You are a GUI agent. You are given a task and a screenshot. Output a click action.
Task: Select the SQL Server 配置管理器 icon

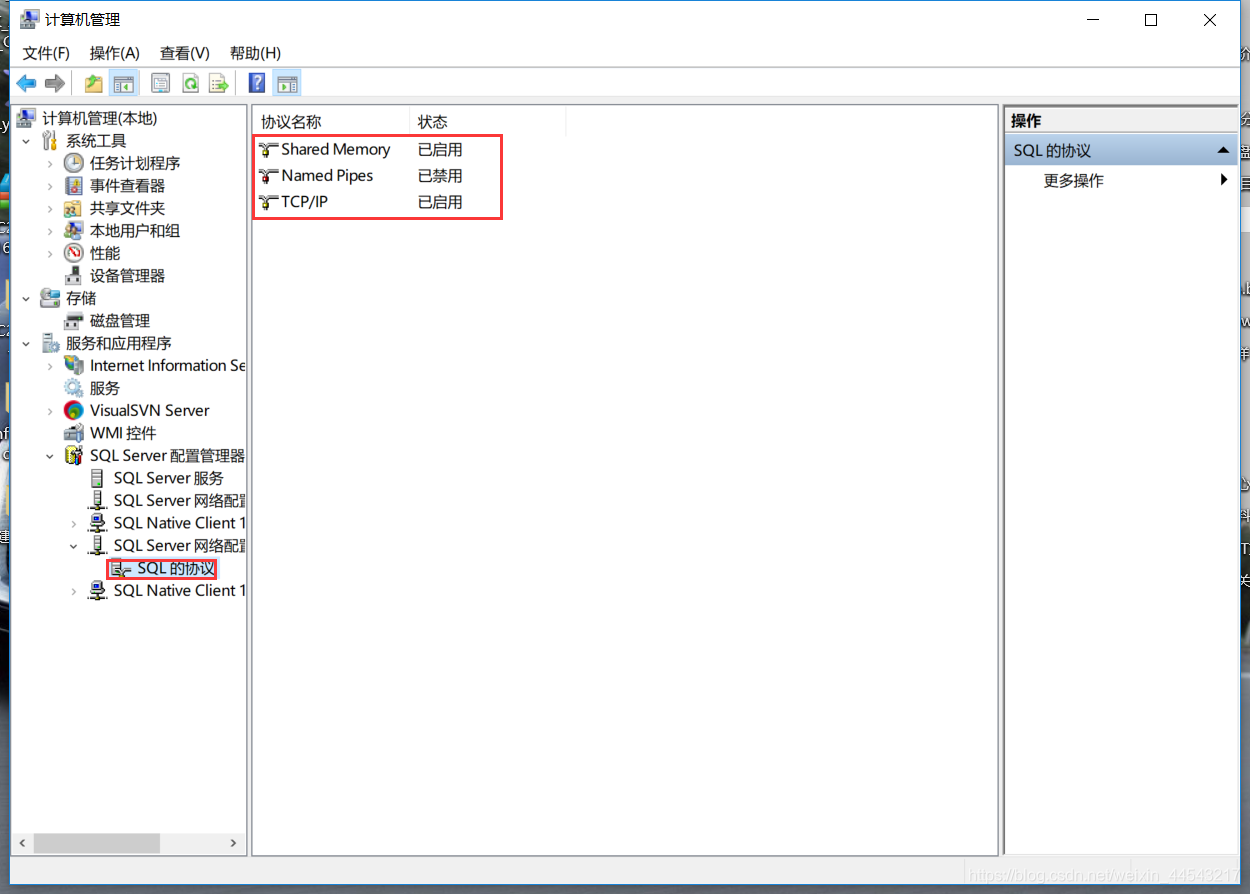74,456
